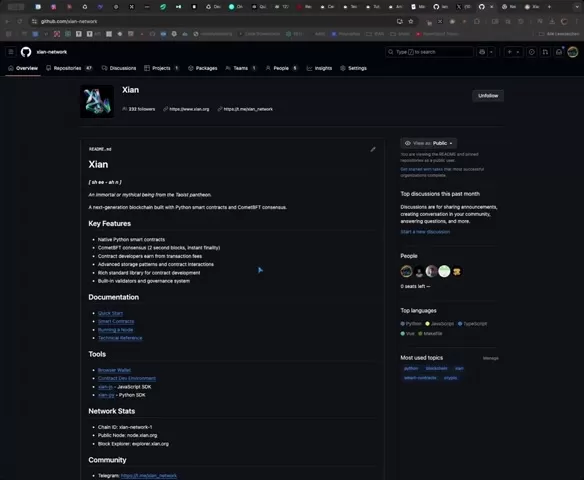Viewport: 584px width, 480px height.
Task: Reload the page in browser toolbar
Action: (x=20, y=21)
